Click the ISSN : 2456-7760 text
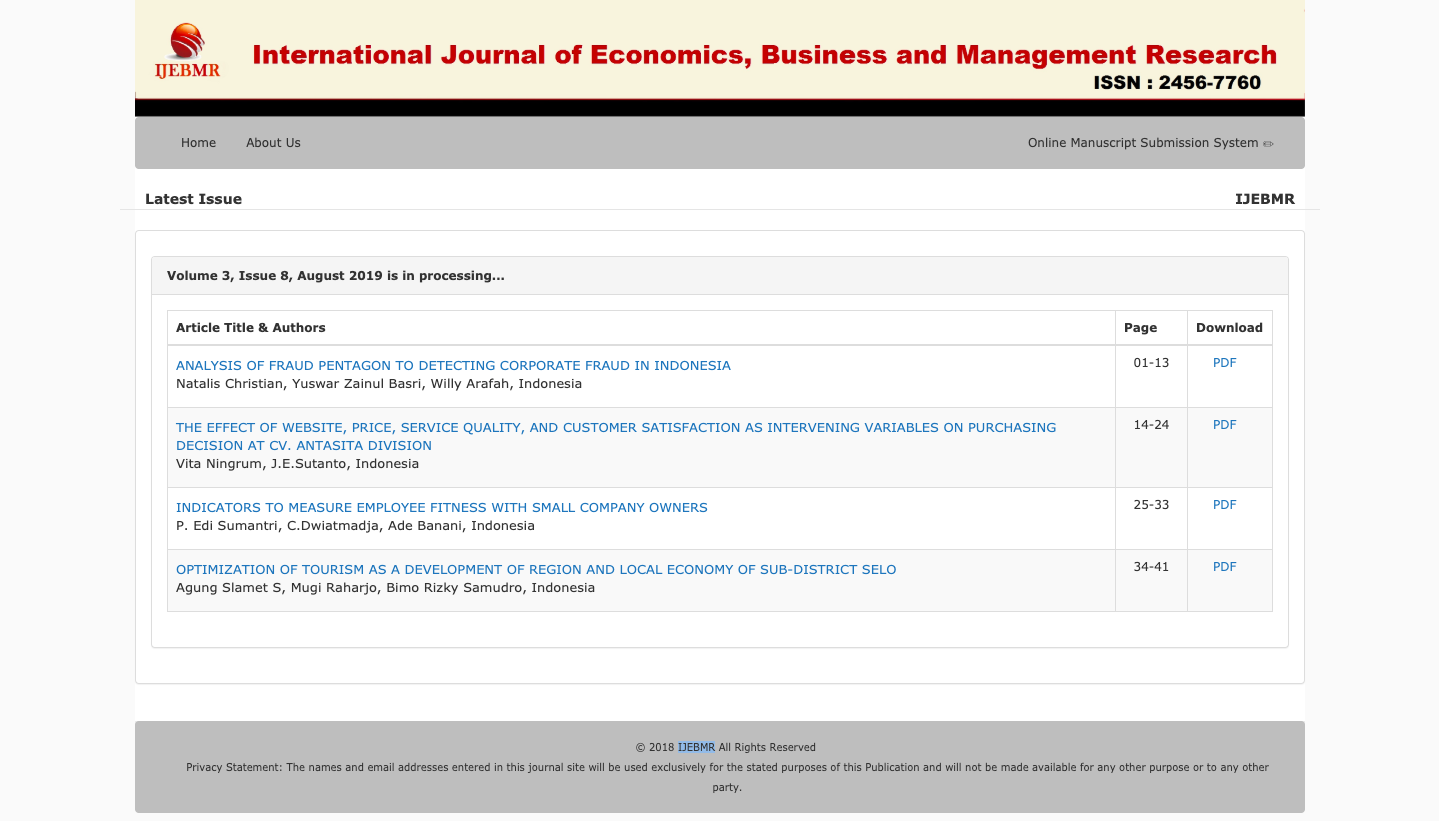 point(1177,83)
